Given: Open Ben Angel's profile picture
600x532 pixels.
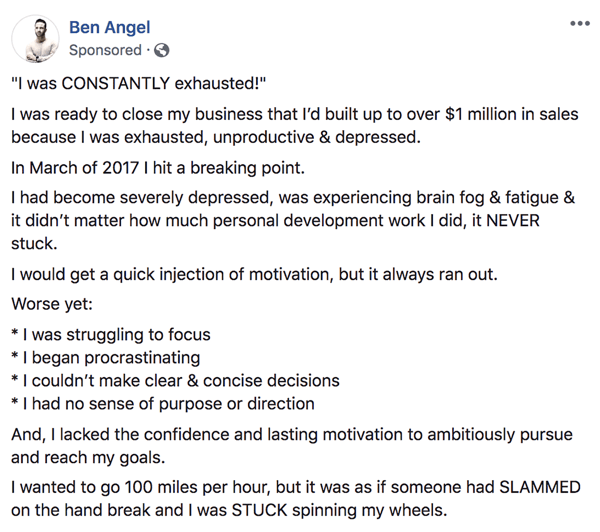Looking at the screenshot, I should pos(35,39).
